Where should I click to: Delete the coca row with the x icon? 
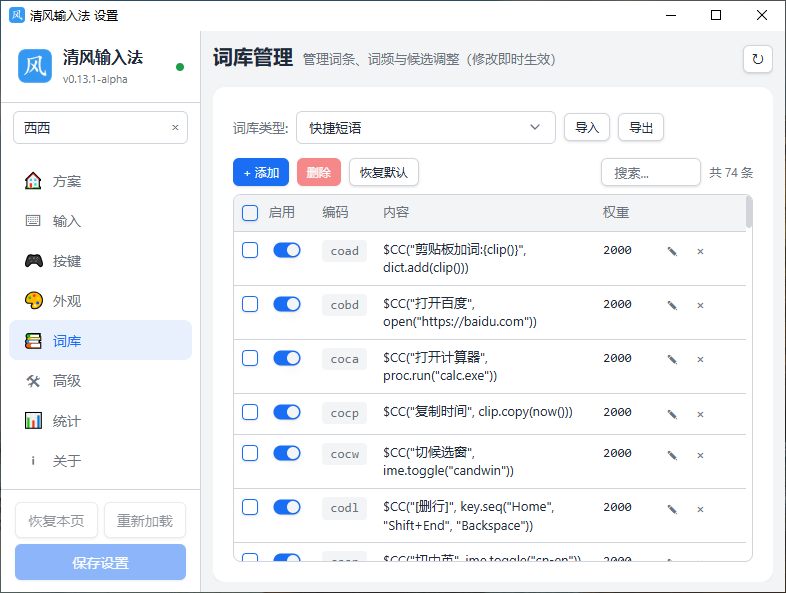[x=700, y=359]
